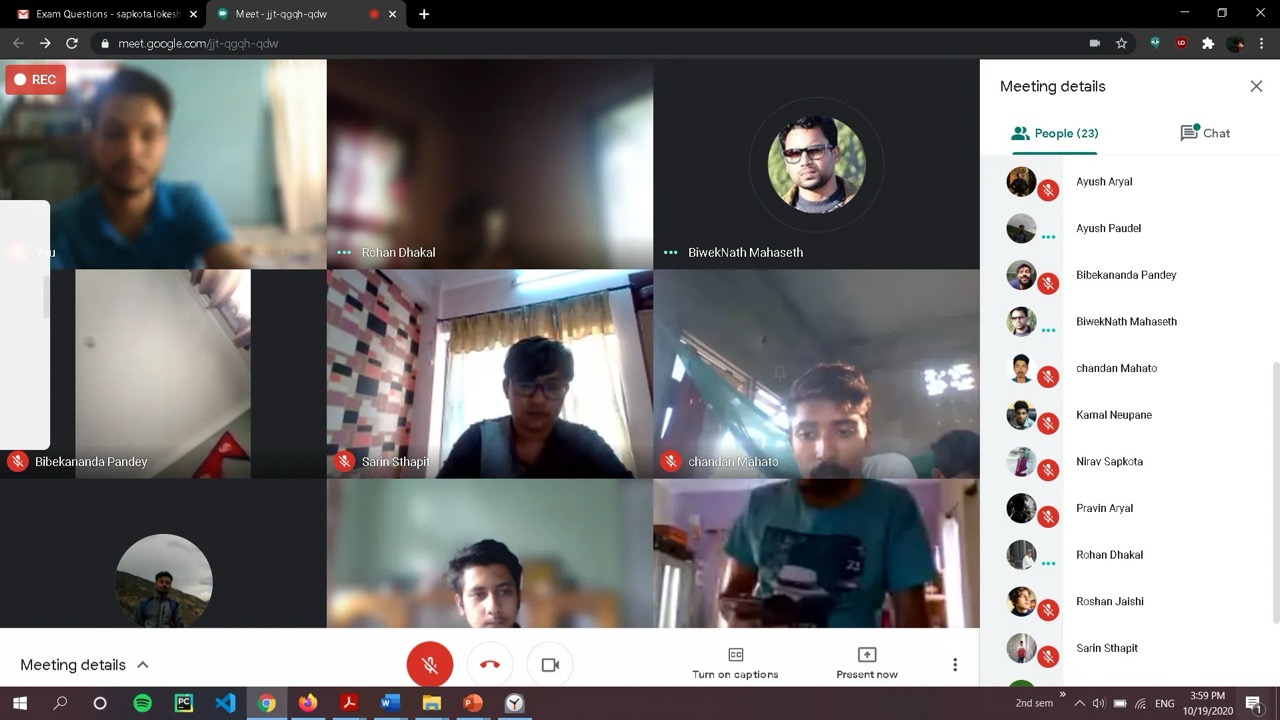This screenshot has height=720, width=1280.
Task: Toggle the camera on or off
Action: pos(550,665)
